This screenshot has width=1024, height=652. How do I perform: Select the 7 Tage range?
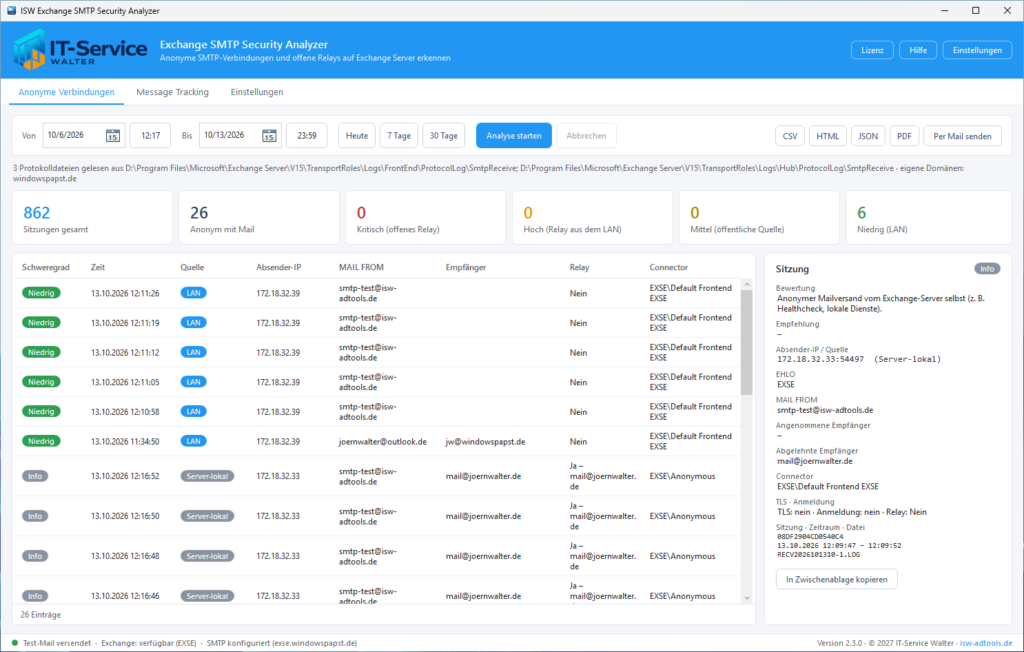point(399,136)
